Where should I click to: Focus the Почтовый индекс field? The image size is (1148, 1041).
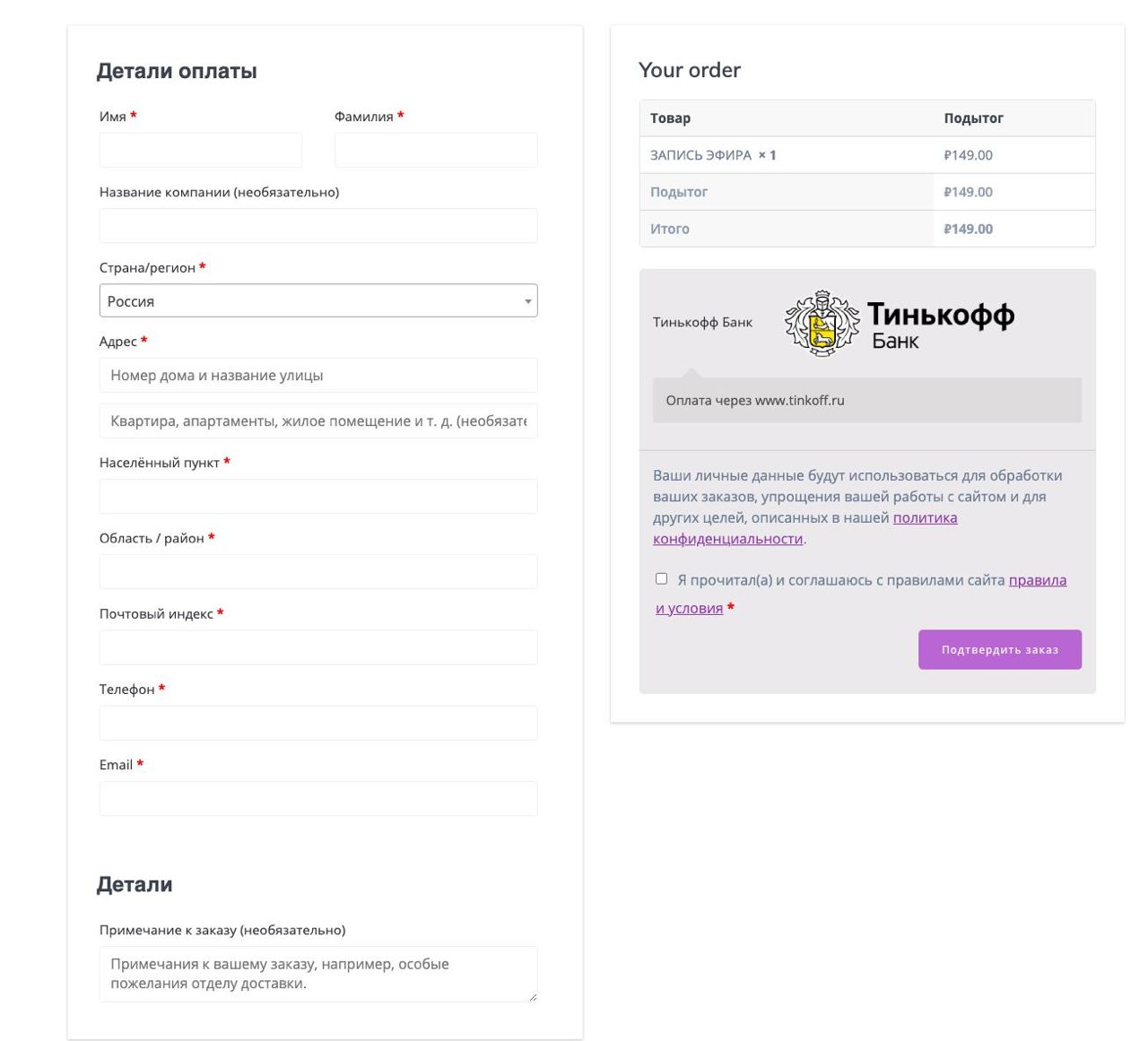click(x=318, y=647)
